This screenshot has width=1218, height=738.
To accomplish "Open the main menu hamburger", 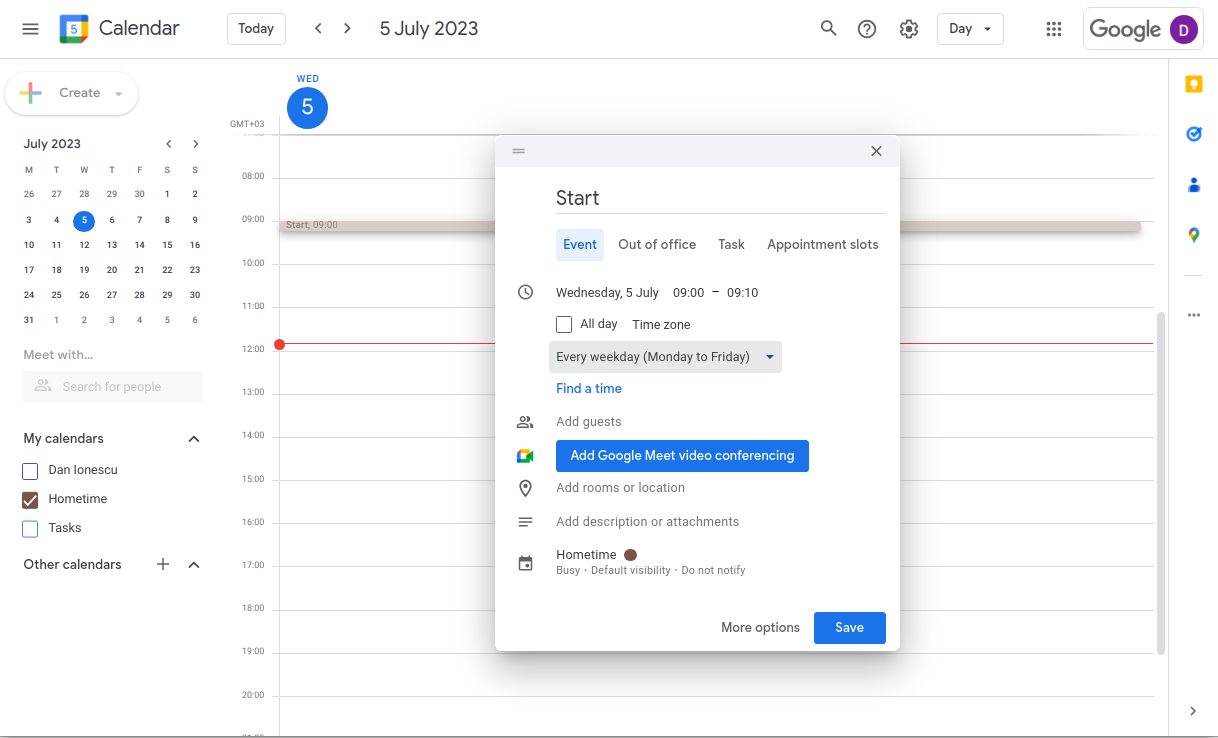I will (x=30, y=28).
